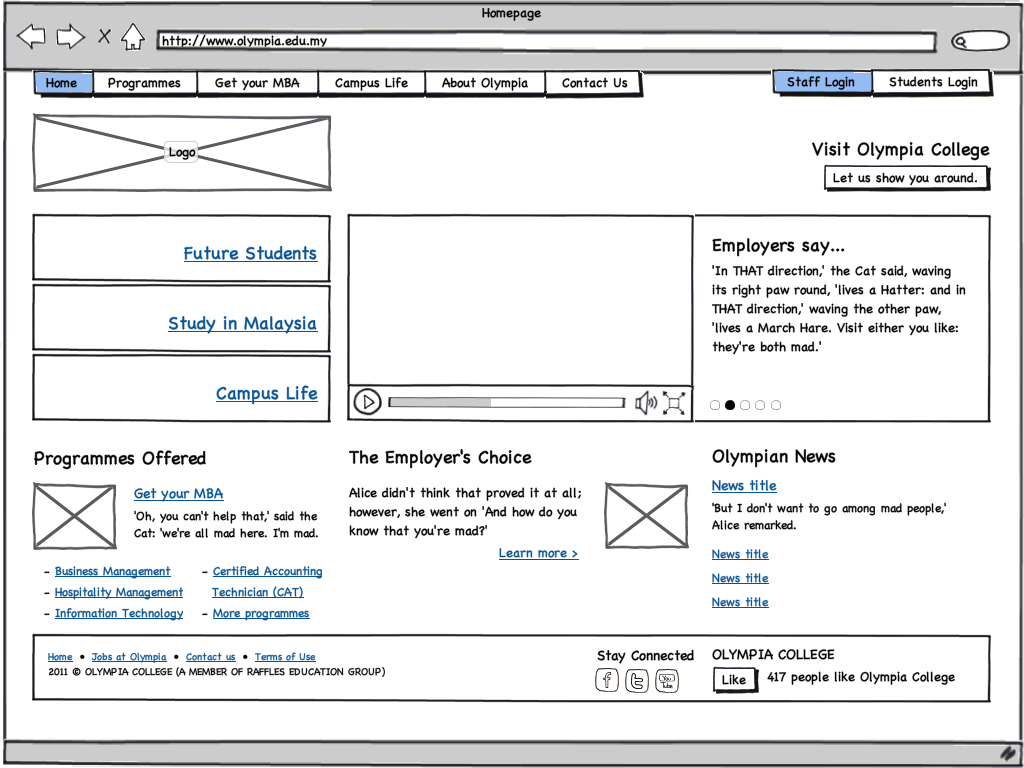This screenshot has width=1024, height=768.
Task: Click the Get your MBA image placeholder
Action: click(74, 516)
